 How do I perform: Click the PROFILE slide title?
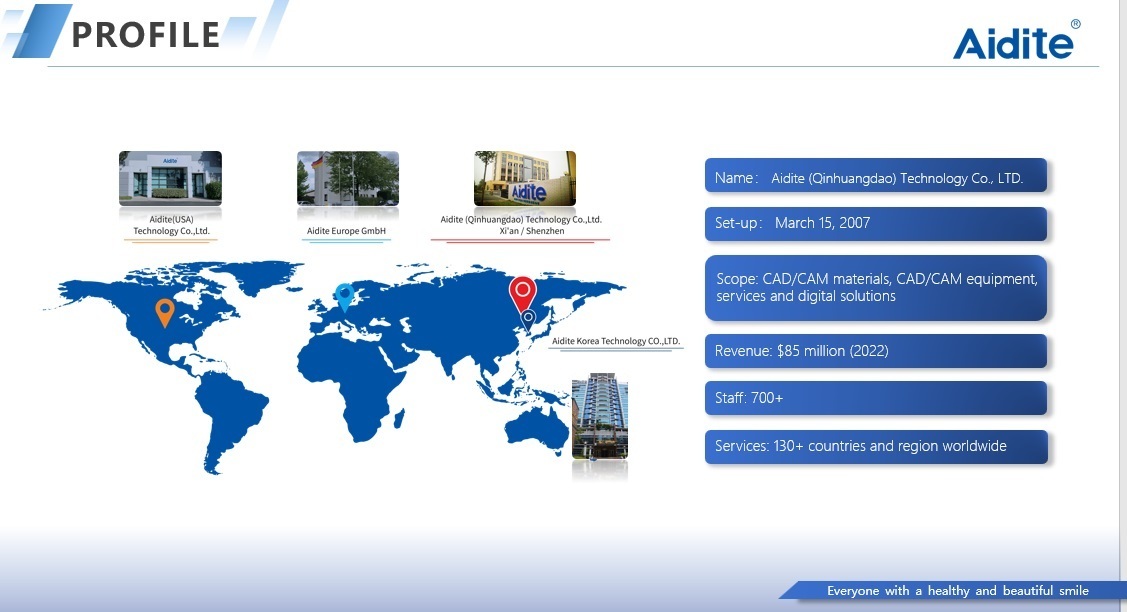(146, 35)
